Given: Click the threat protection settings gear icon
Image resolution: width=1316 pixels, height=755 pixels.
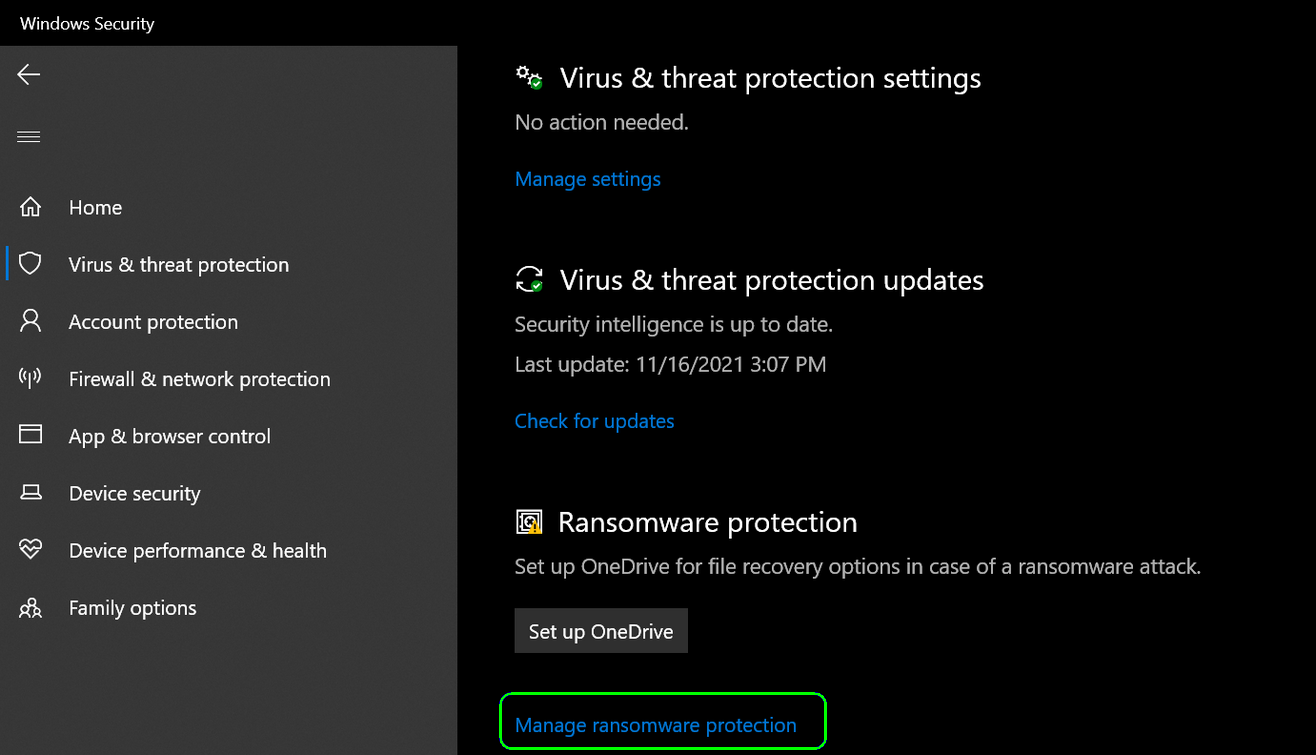Looking at the screenshot, I should click(528, 78).
